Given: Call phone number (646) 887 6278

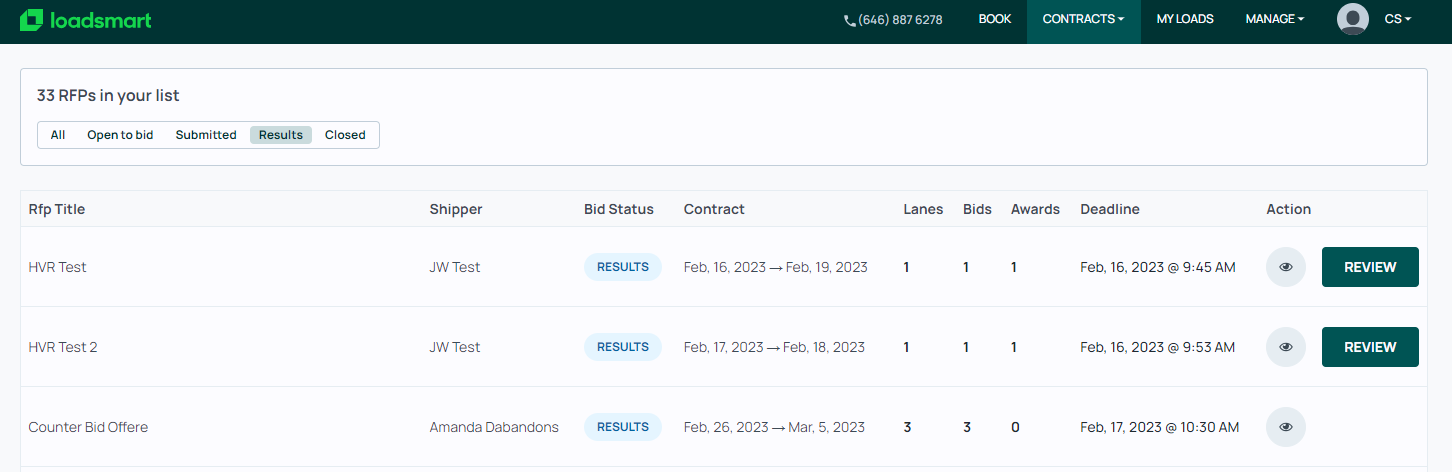Looking at the screenshot, I should pos(900,20).
